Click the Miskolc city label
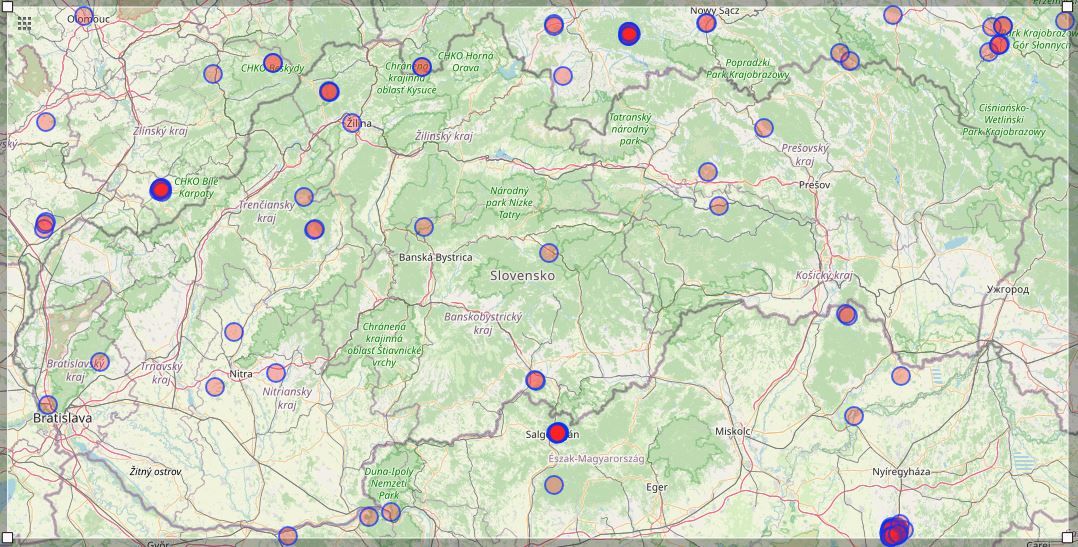 (x=733, y=431)
